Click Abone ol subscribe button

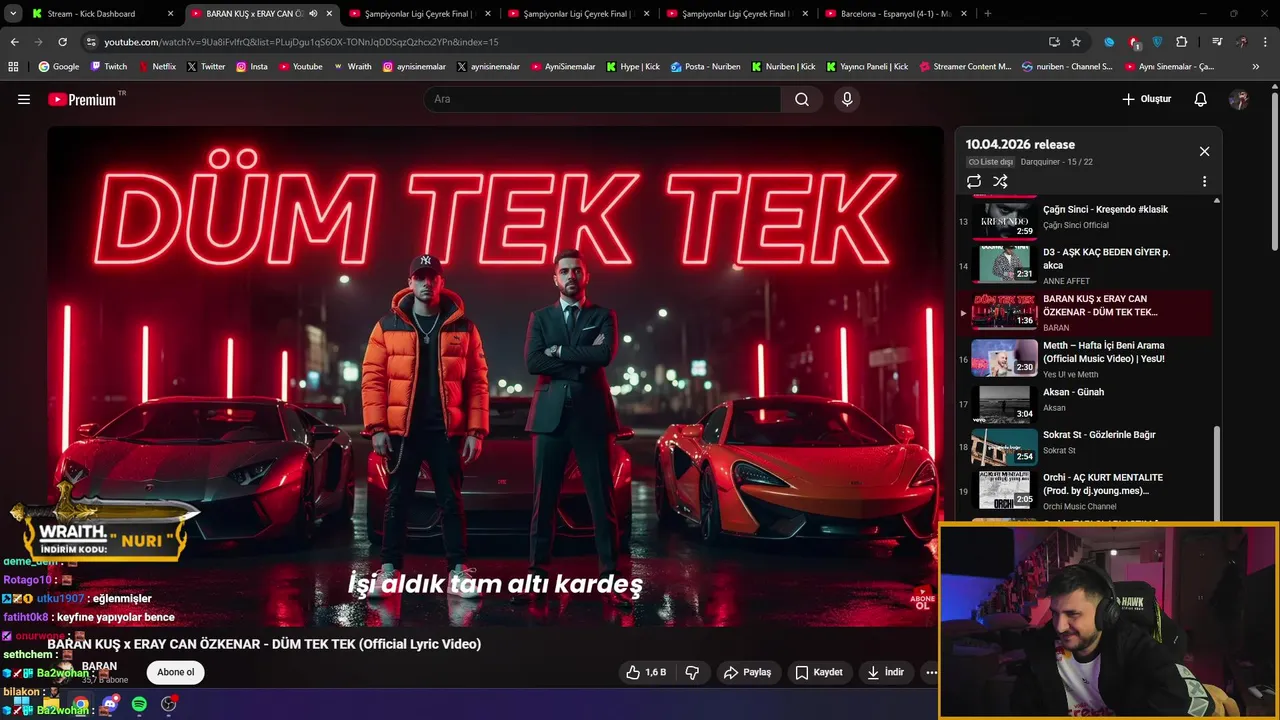point(176,672)
